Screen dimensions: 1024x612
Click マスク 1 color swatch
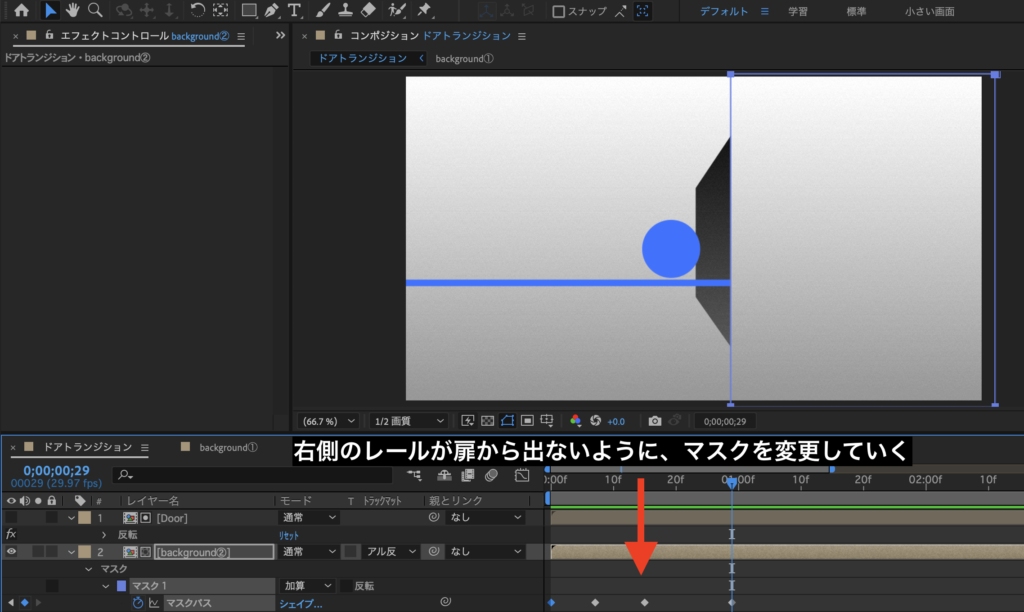(x=122, y=586)
